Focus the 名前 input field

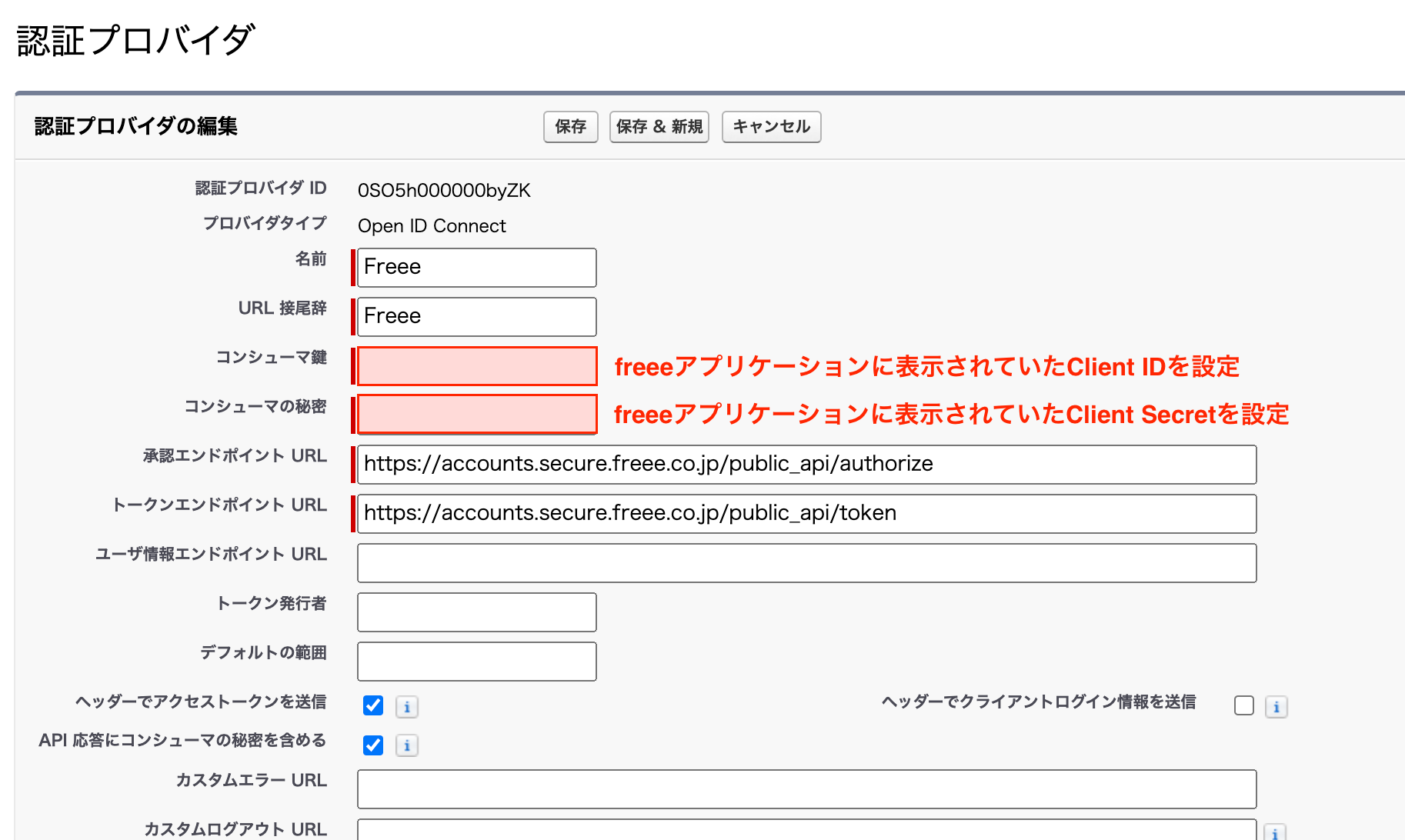pyautogui.click(x=477, y=268)
